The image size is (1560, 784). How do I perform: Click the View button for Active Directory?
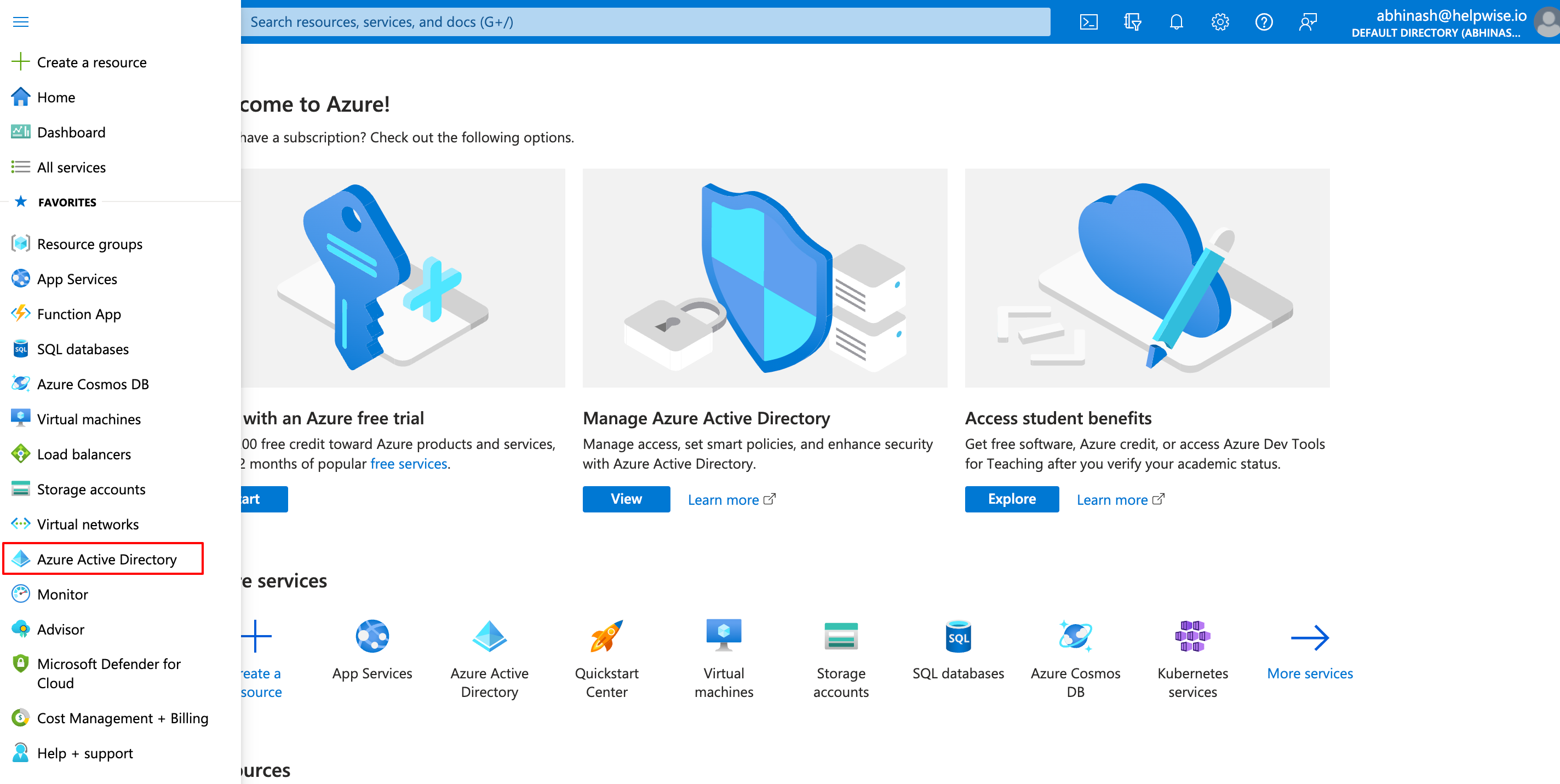pos(626,499)
